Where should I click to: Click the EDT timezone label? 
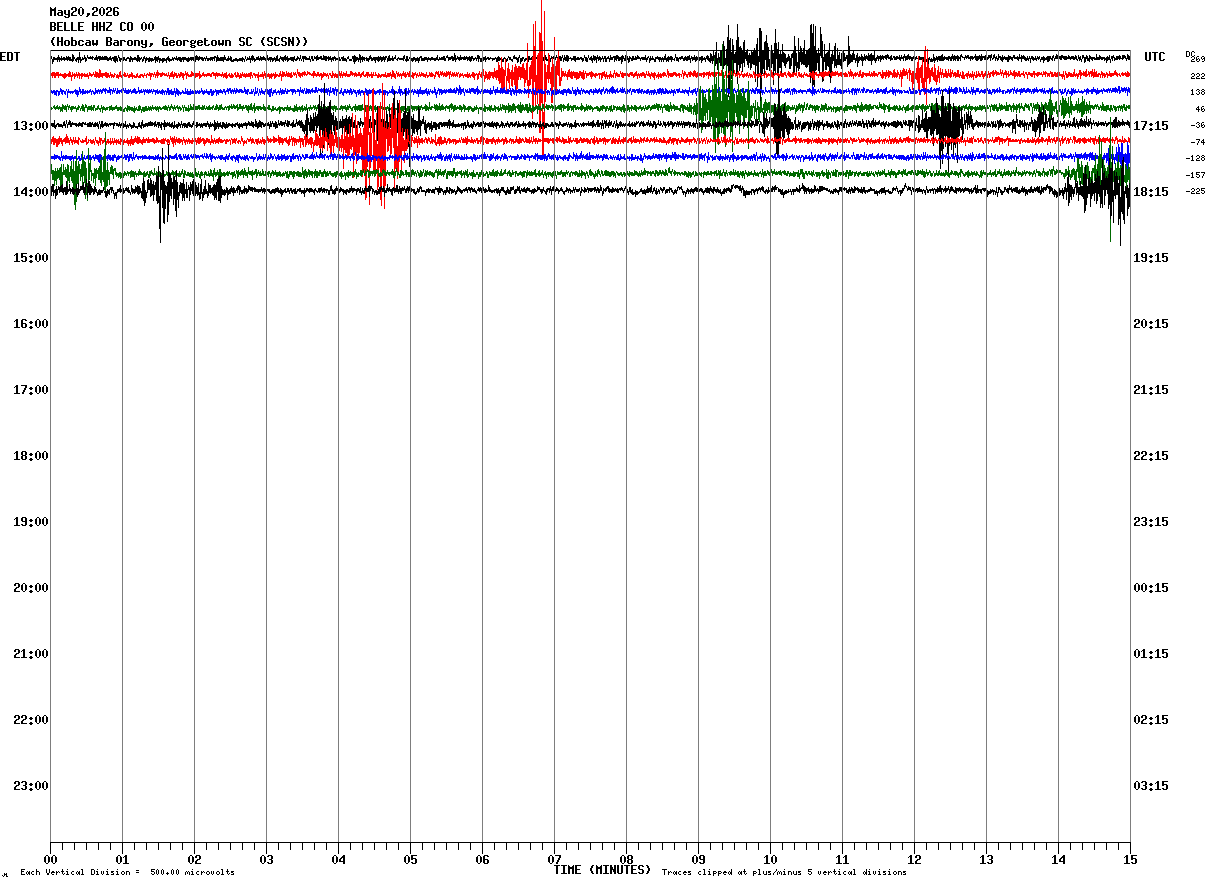pos(10,57)
